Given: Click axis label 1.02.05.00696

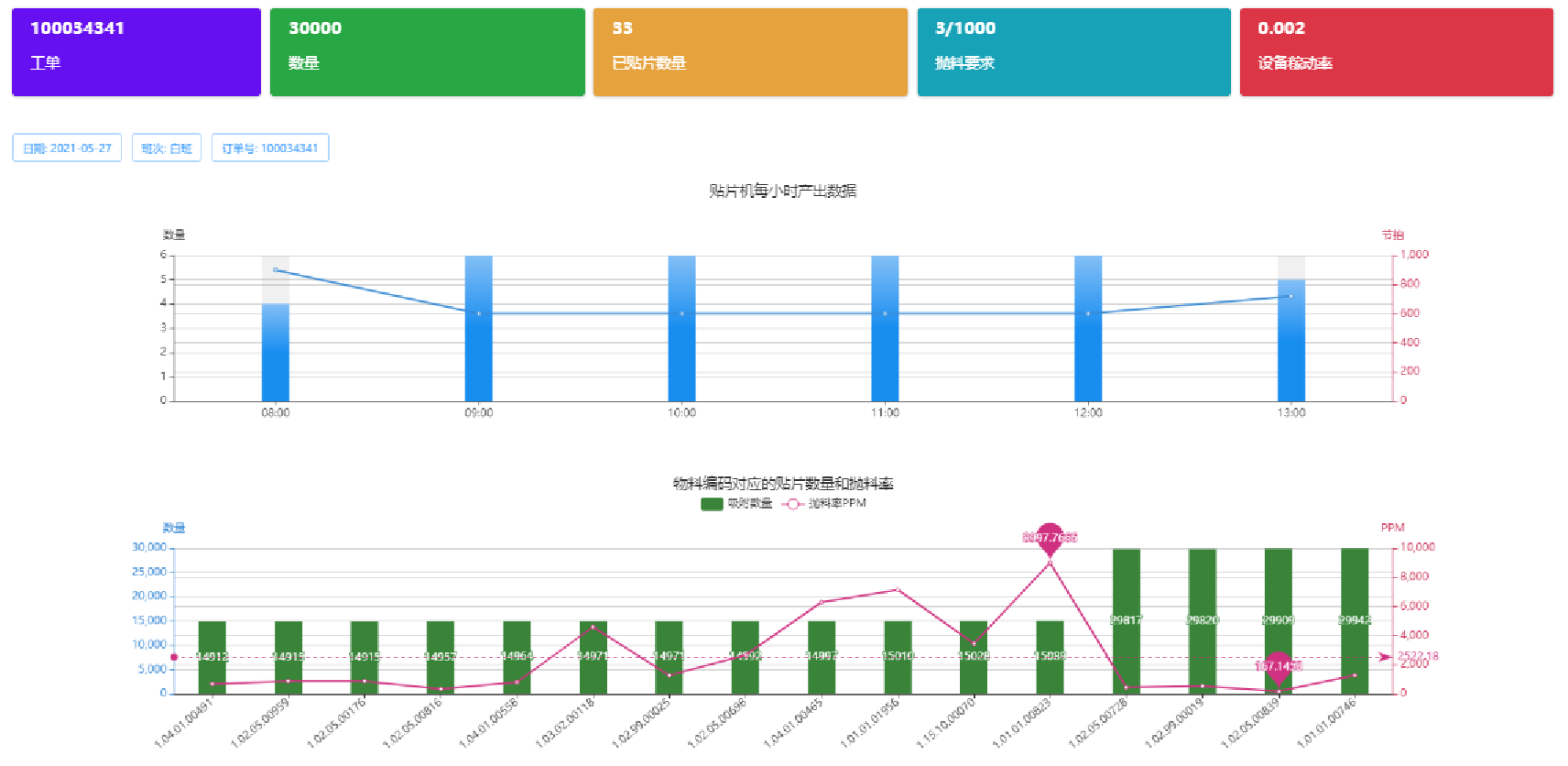Looking at the screenshot, I should click(x=717, y=723).
